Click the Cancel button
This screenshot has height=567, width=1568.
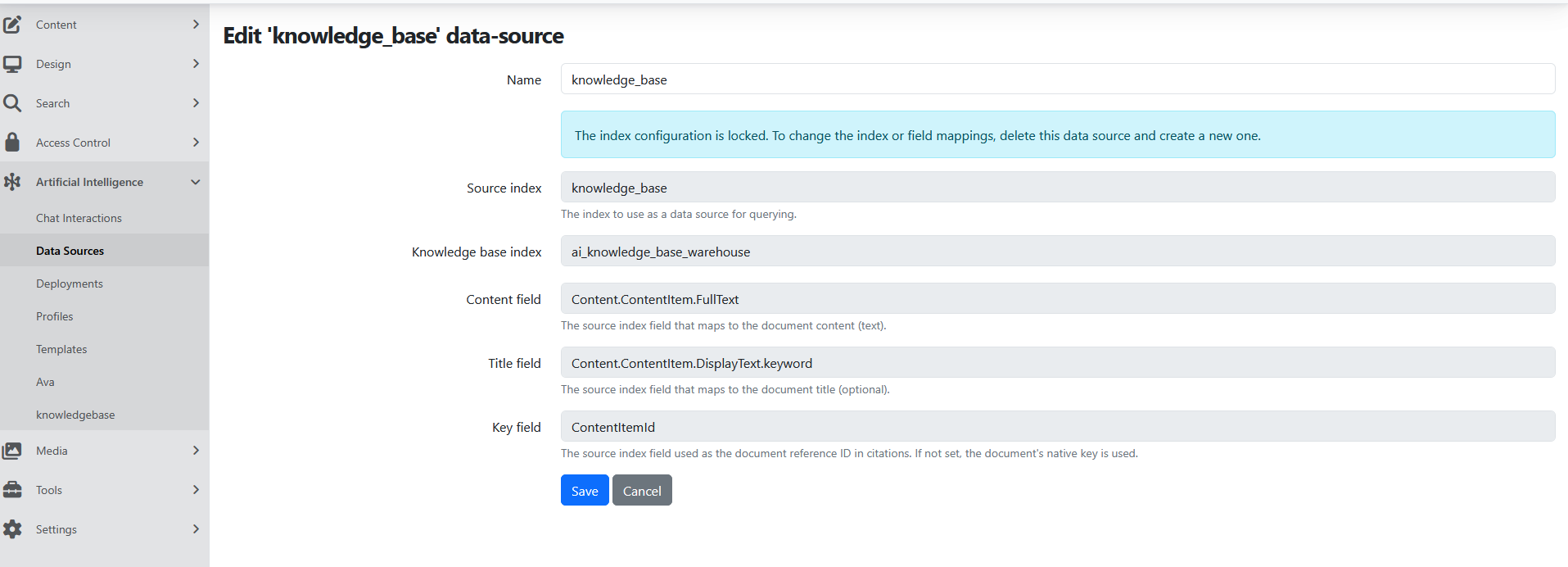click(x=642, y=490)
